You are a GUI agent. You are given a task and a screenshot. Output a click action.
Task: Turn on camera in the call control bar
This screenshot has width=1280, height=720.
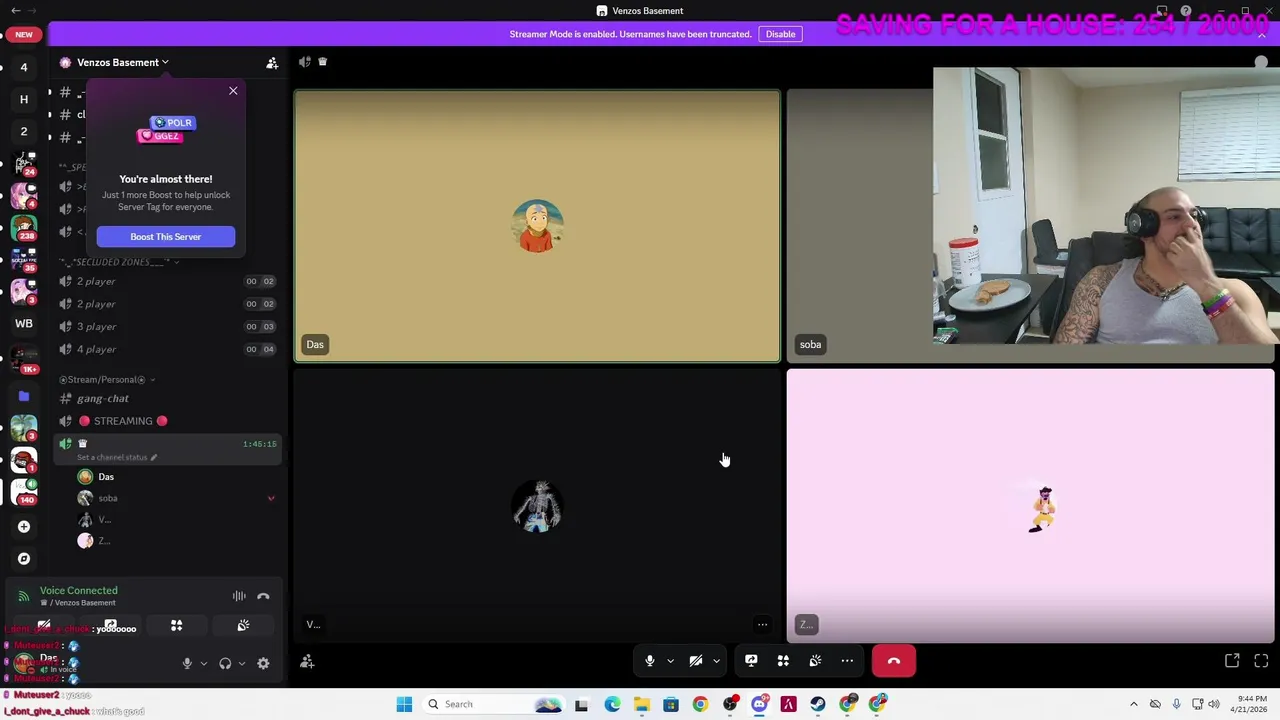click(696, 661)
